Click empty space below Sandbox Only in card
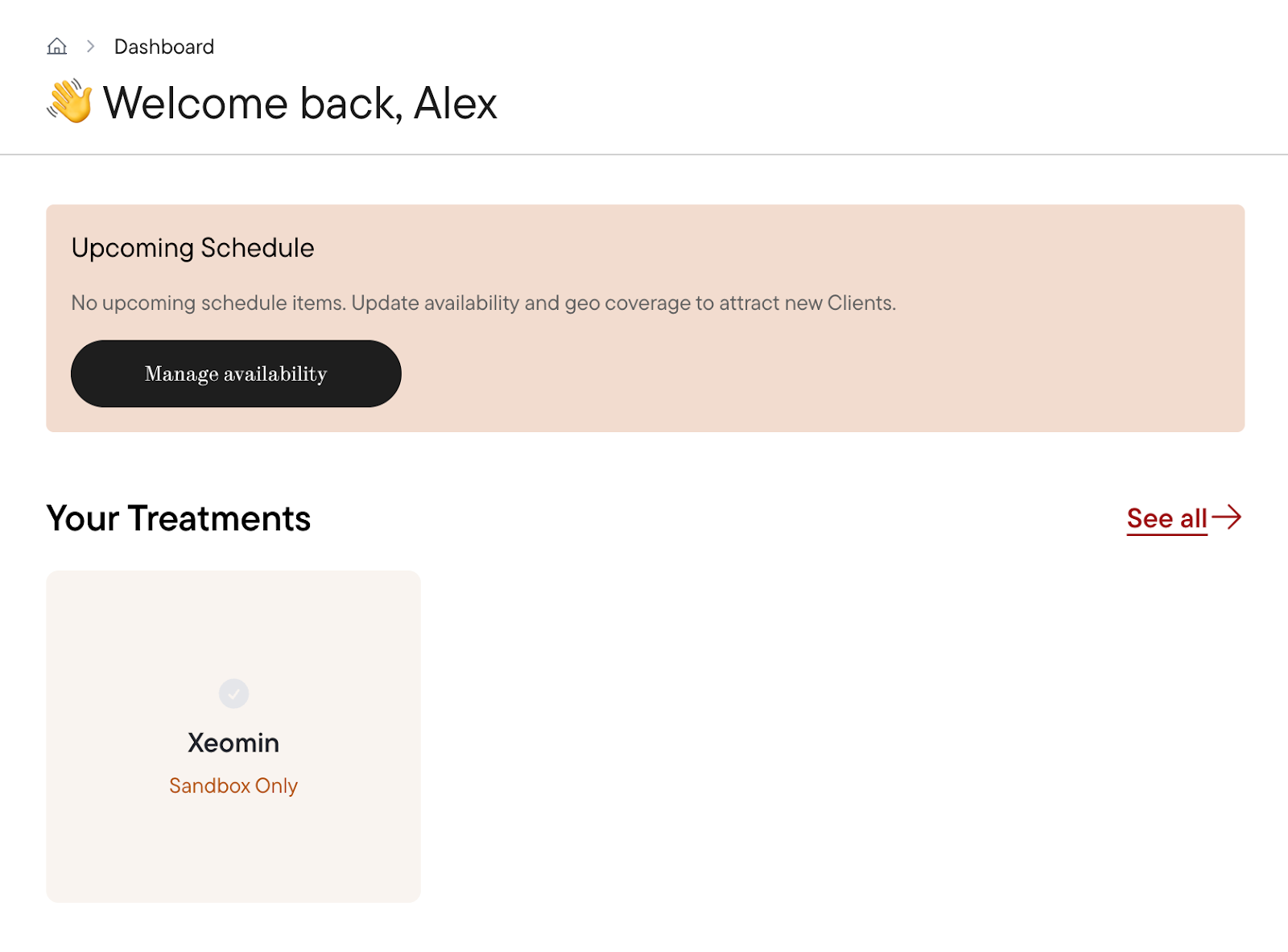This screenshot has width=1288, height=952. (233, 849)
